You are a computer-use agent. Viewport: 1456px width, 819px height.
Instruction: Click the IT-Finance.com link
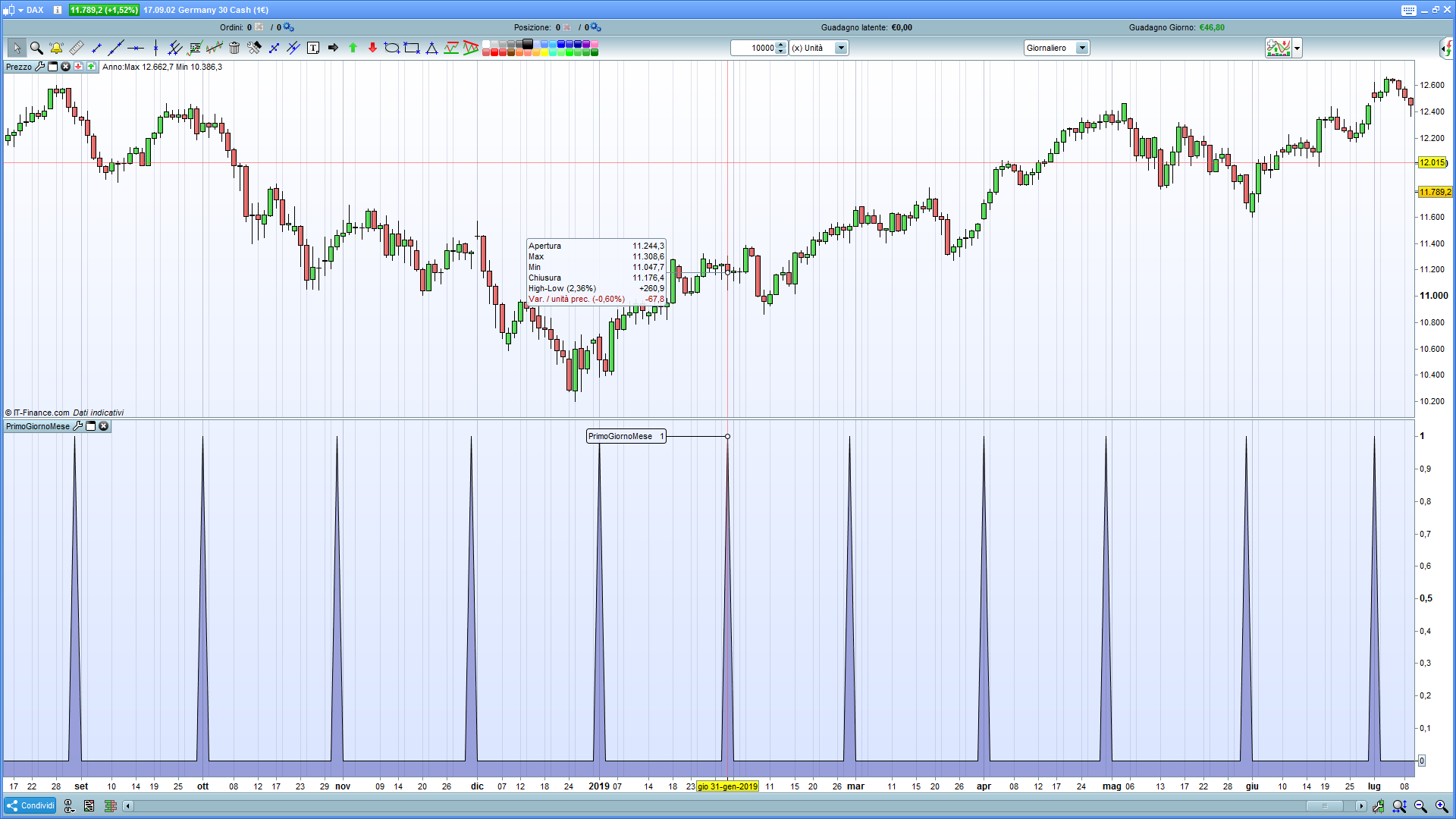coord(41,413)
